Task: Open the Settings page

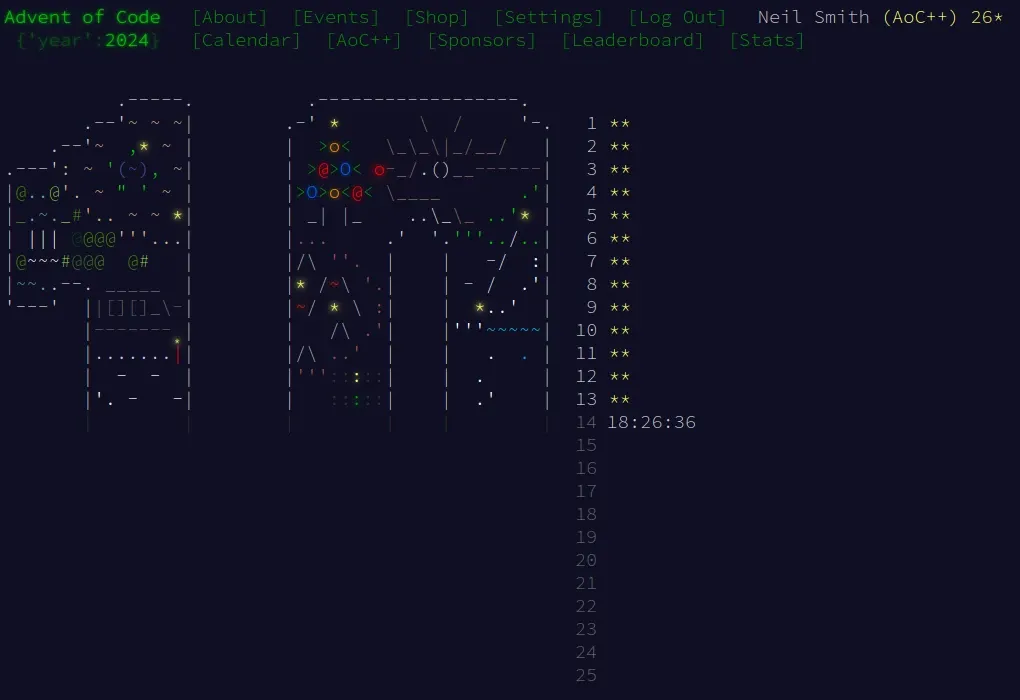Action: click(x=548, y=17)
